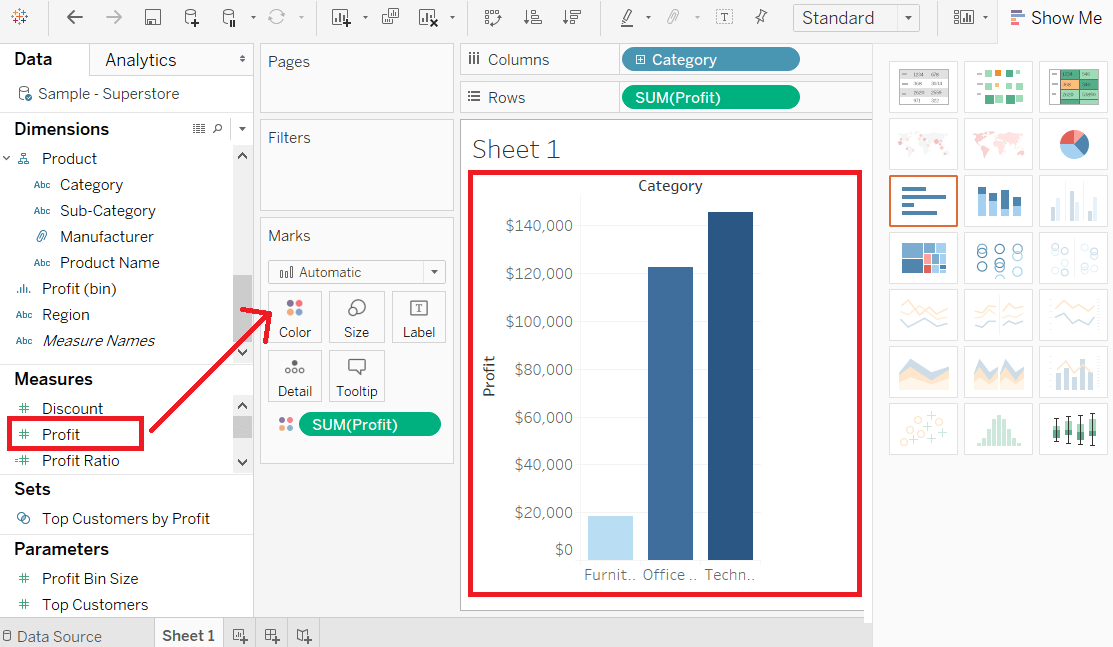Viewport: 1113px width, 647px height.
Task: Click the Label marks card button
Action: [x=419, y=317]
